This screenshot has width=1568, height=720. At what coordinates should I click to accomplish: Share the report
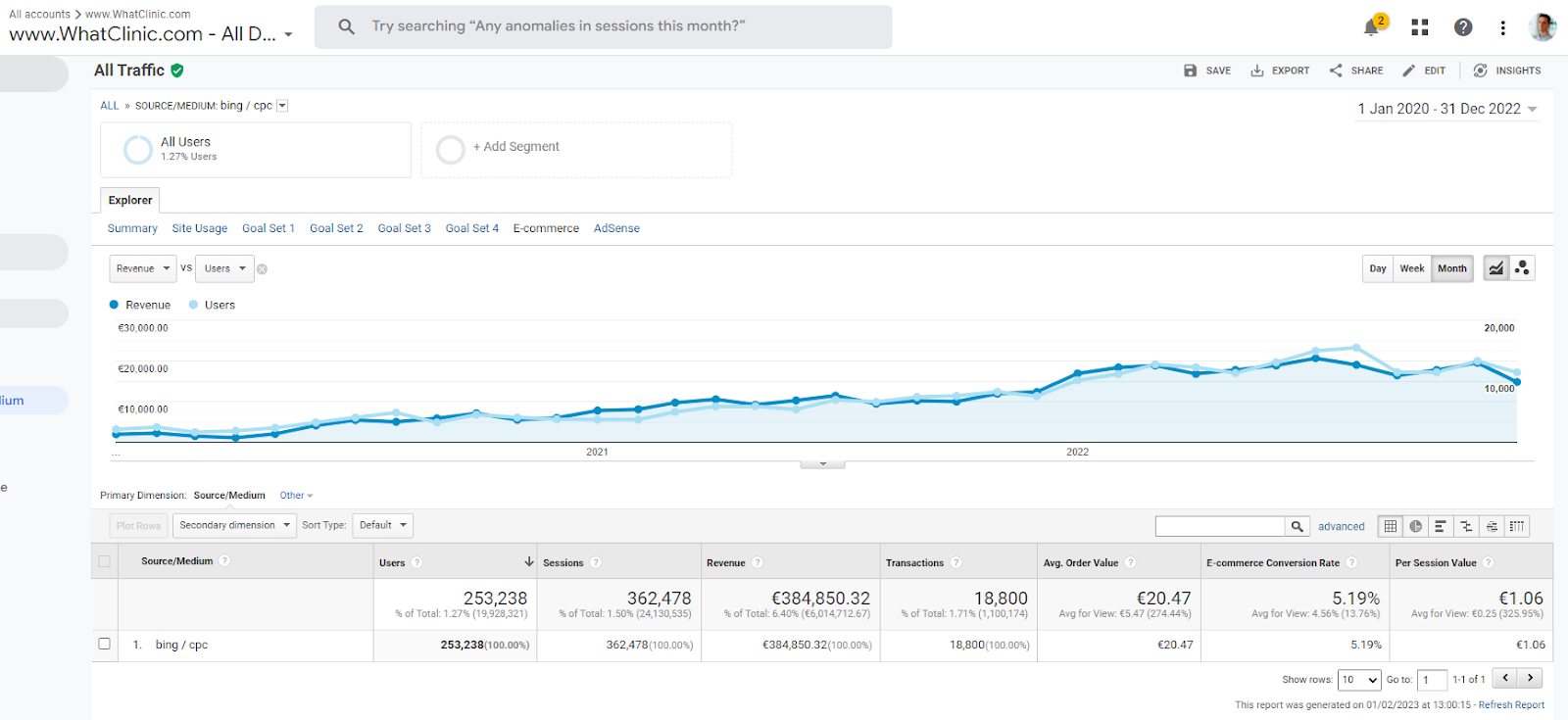[x=1356, y=71]
